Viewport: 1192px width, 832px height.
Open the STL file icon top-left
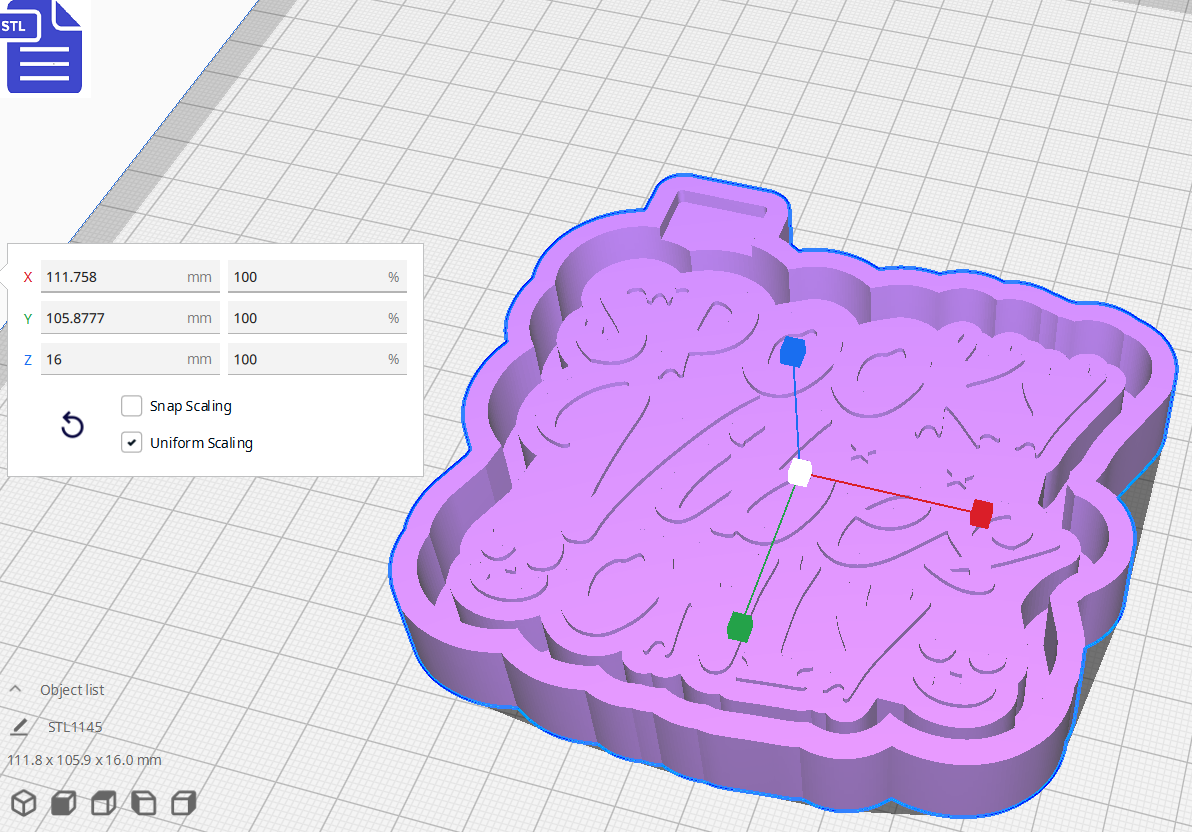click(44, 47)
